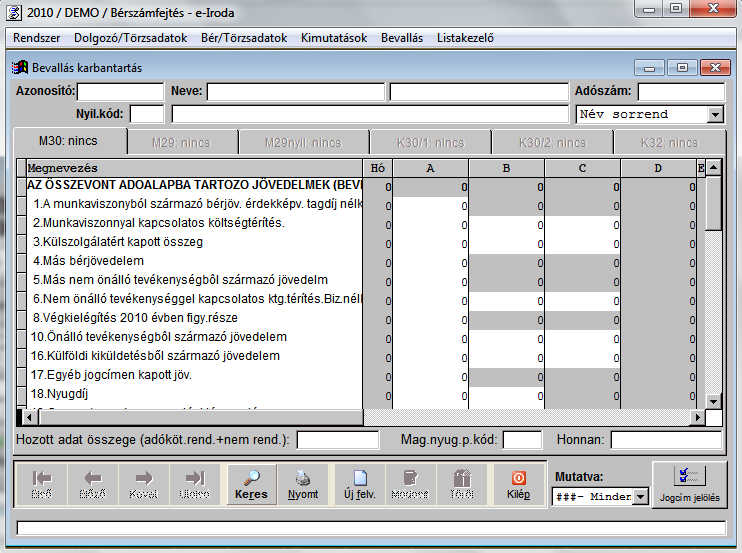Image resolution: width=742 pixels, height=553 pixels.
Task: Click the Módosít edit icon
Action: point(408,483)
